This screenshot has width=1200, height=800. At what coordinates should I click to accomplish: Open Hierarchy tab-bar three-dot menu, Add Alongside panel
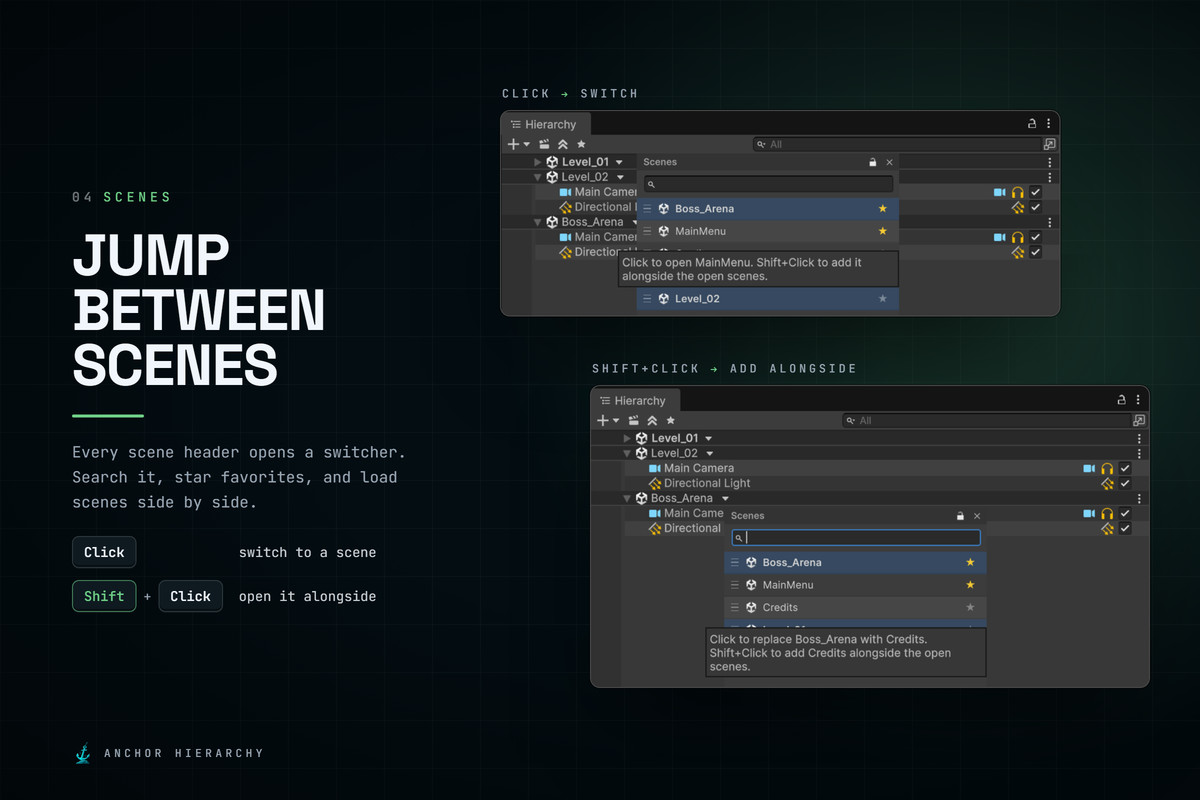point(1139,400)
